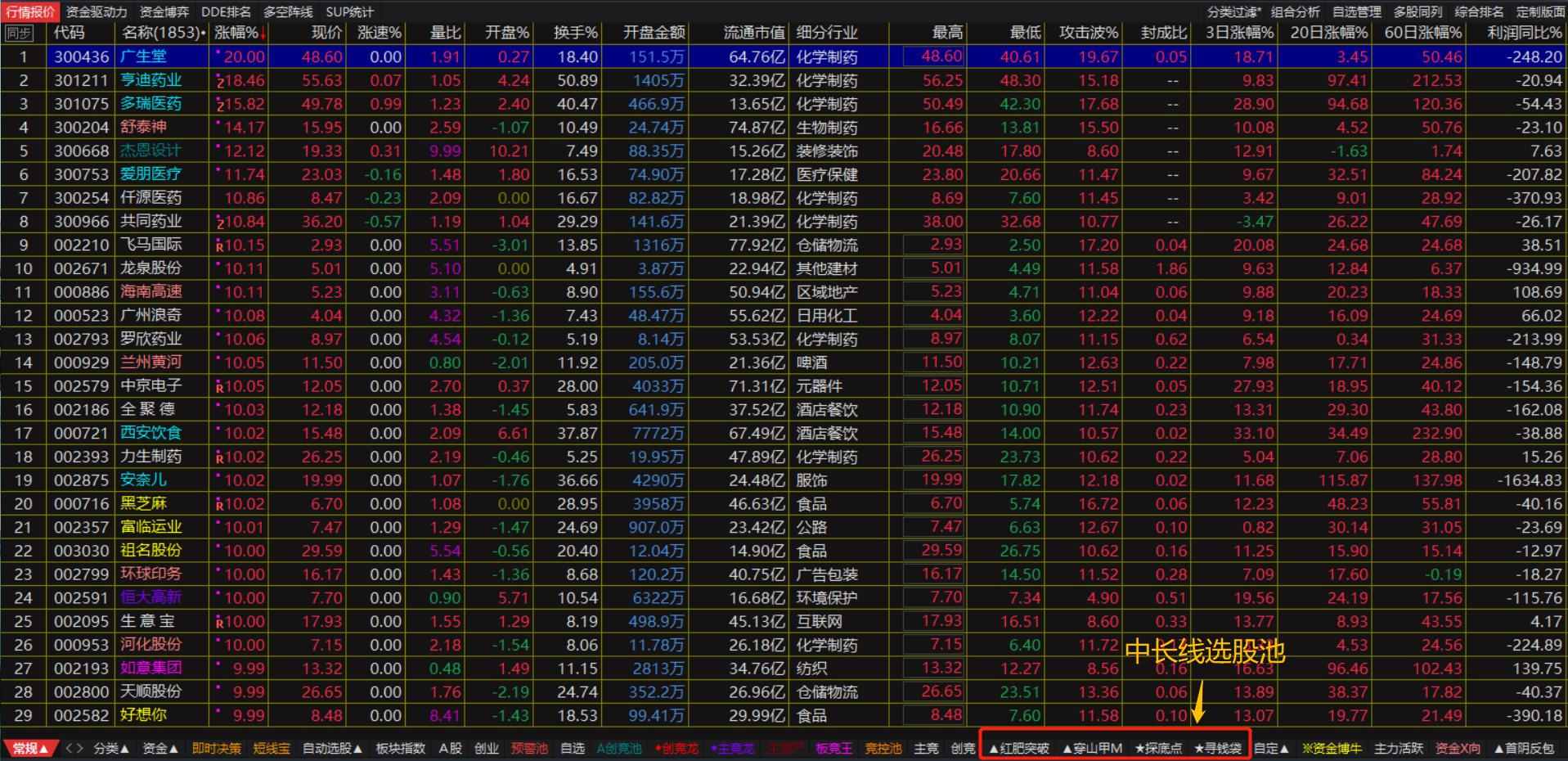
Task: Select the 创业 bottom tab
Action: (x=487, y=748)
